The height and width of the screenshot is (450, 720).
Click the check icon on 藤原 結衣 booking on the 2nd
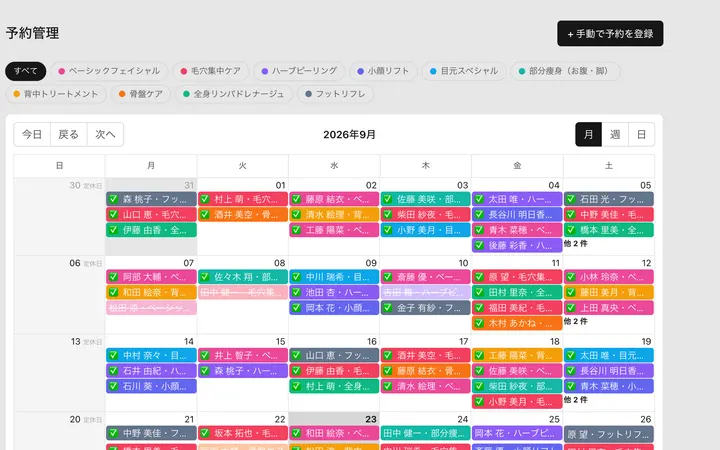pos(297,199)
